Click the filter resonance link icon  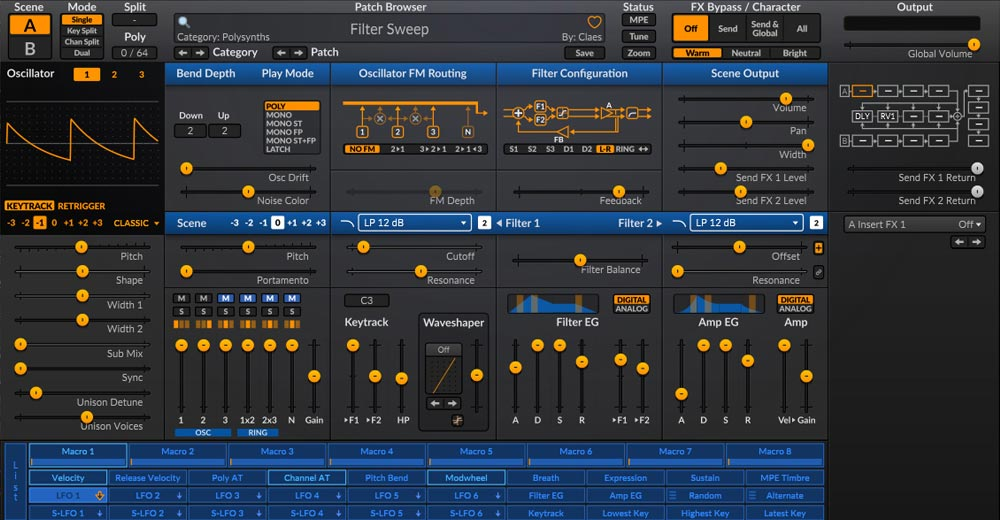click(818, 271)
